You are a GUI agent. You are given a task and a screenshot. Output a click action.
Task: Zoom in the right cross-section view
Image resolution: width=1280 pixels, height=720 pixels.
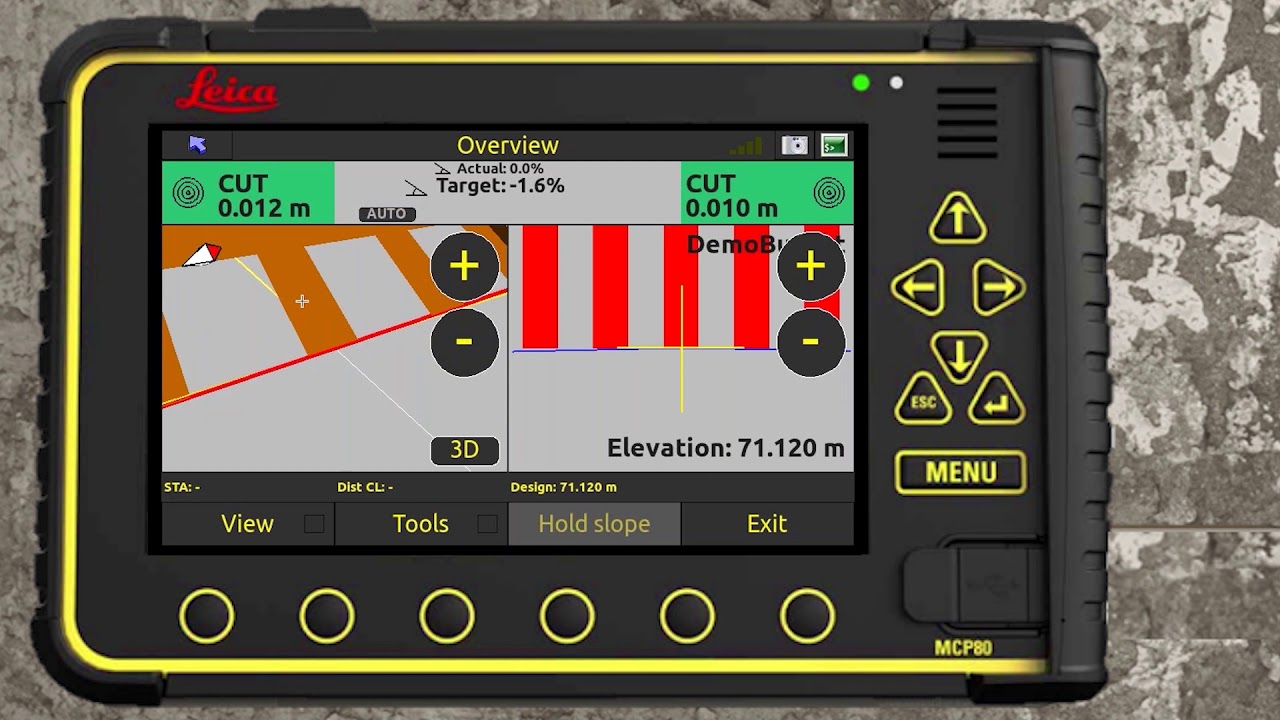(x=811, y=266)
